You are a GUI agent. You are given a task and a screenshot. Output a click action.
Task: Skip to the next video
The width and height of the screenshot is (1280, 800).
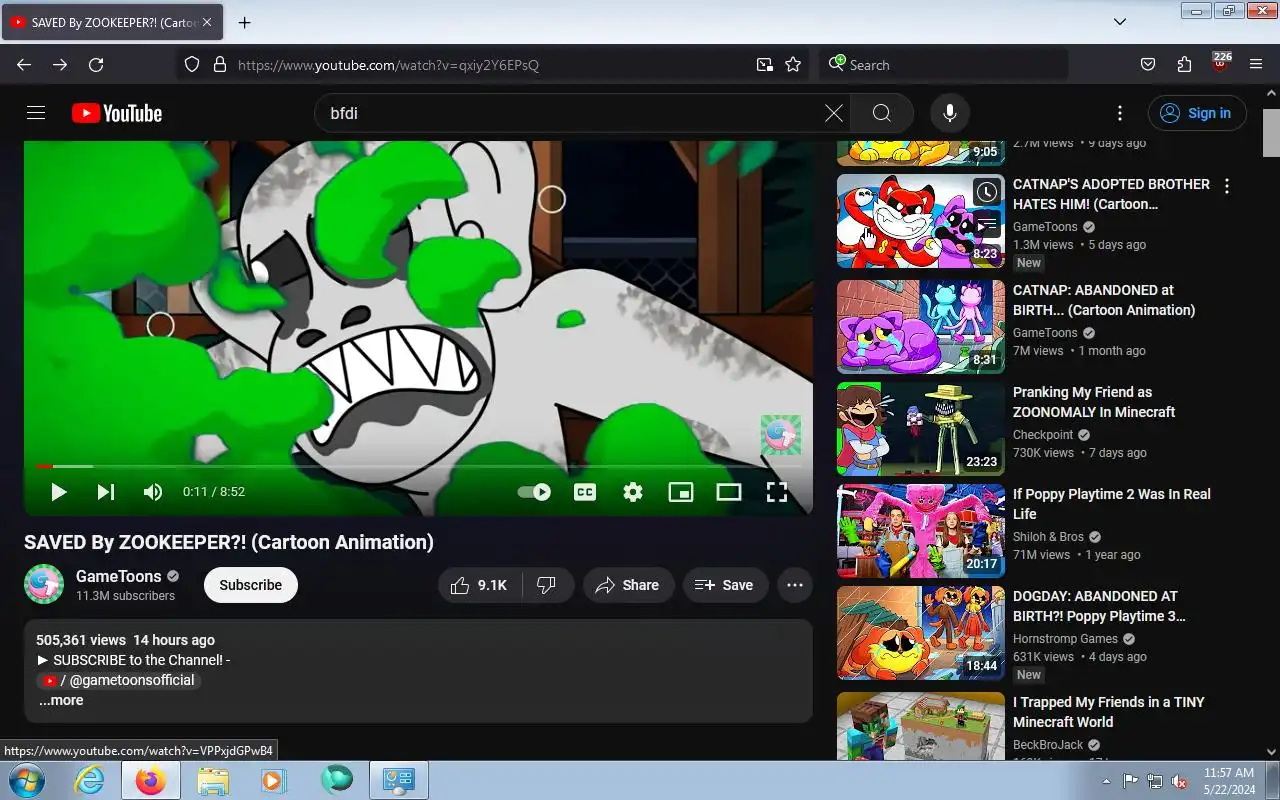pos(105,492)
